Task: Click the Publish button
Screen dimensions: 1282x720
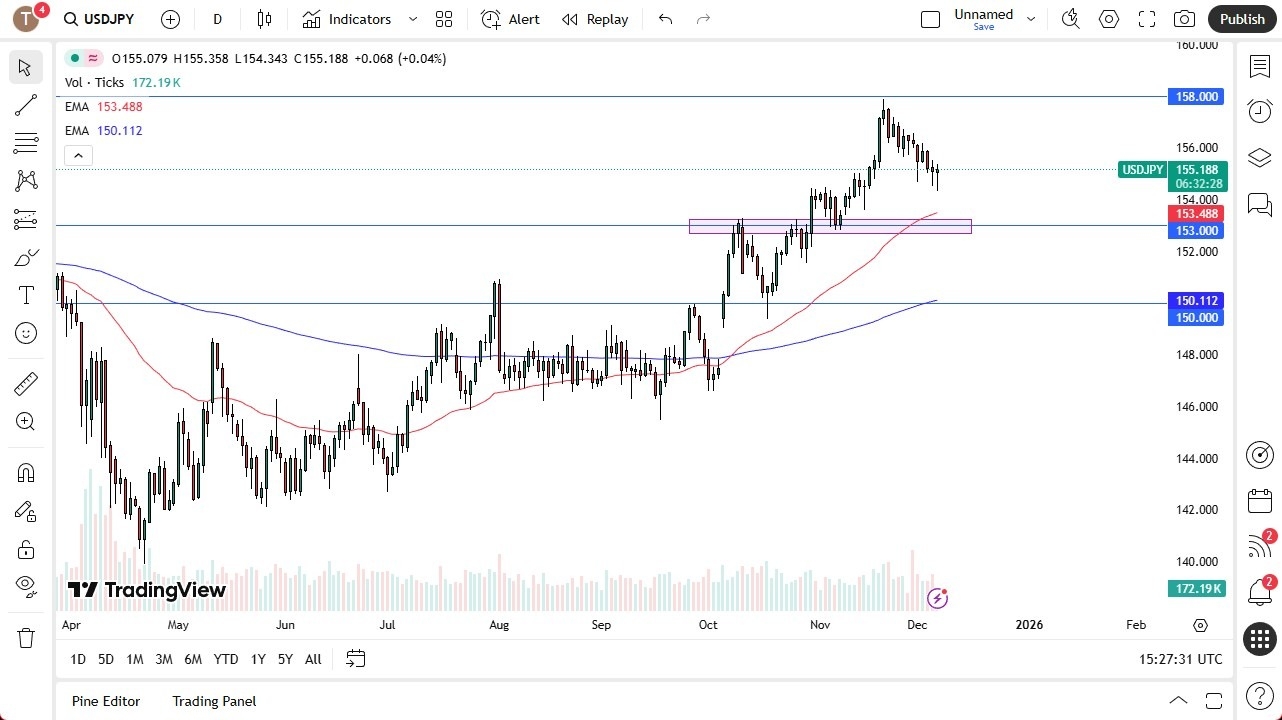Action: pos(1242,18)
